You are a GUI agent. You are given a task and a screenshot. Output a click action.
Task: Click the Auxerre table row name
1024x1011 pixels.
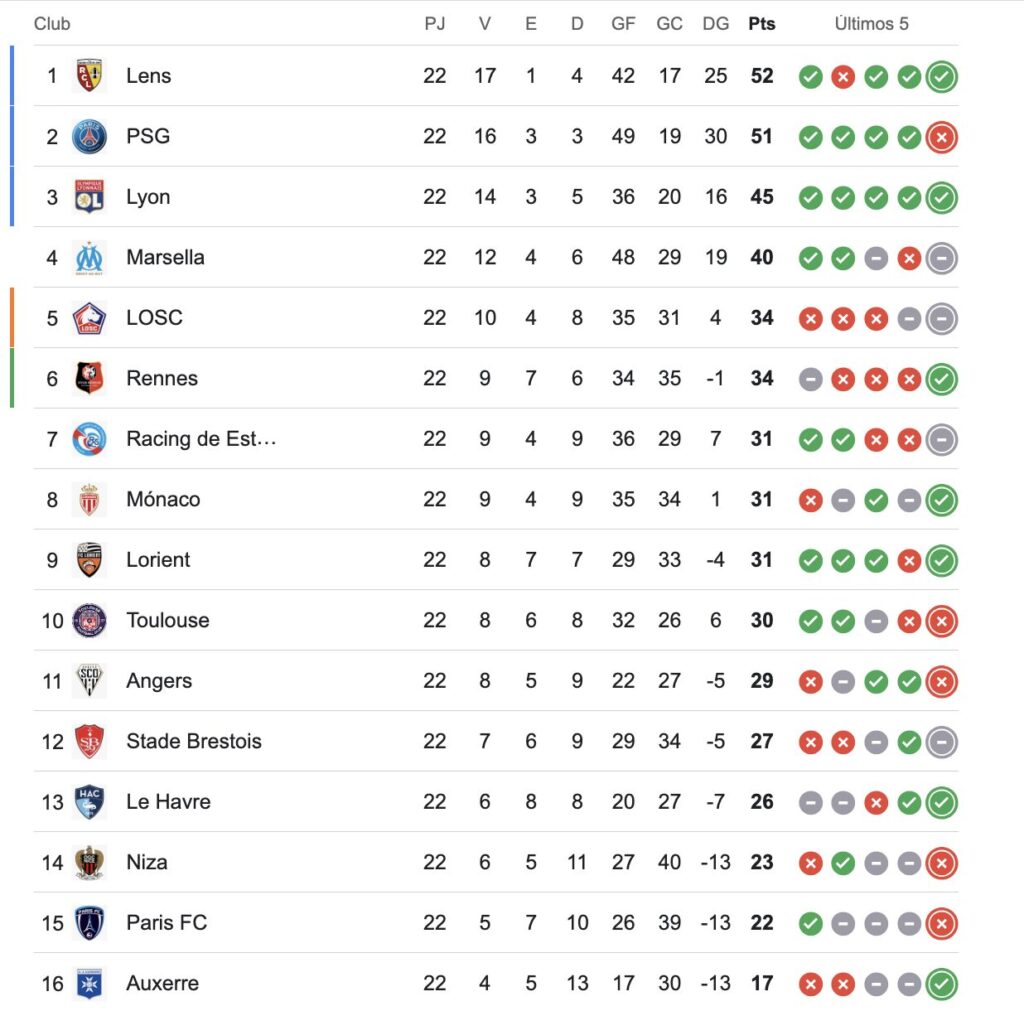point(162,983)
